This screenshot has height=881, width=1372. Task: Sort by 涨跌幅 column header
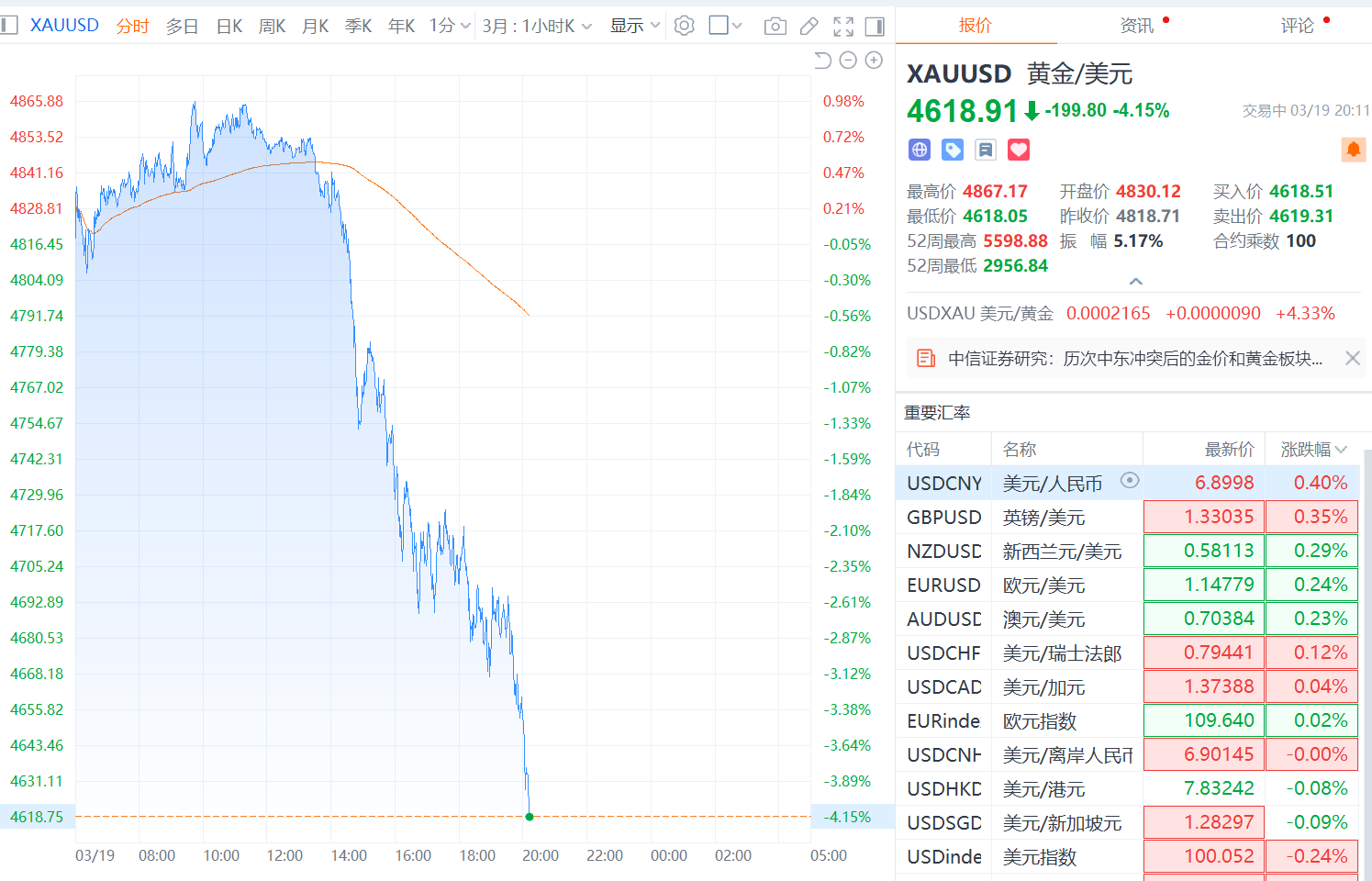[1313, 449]
